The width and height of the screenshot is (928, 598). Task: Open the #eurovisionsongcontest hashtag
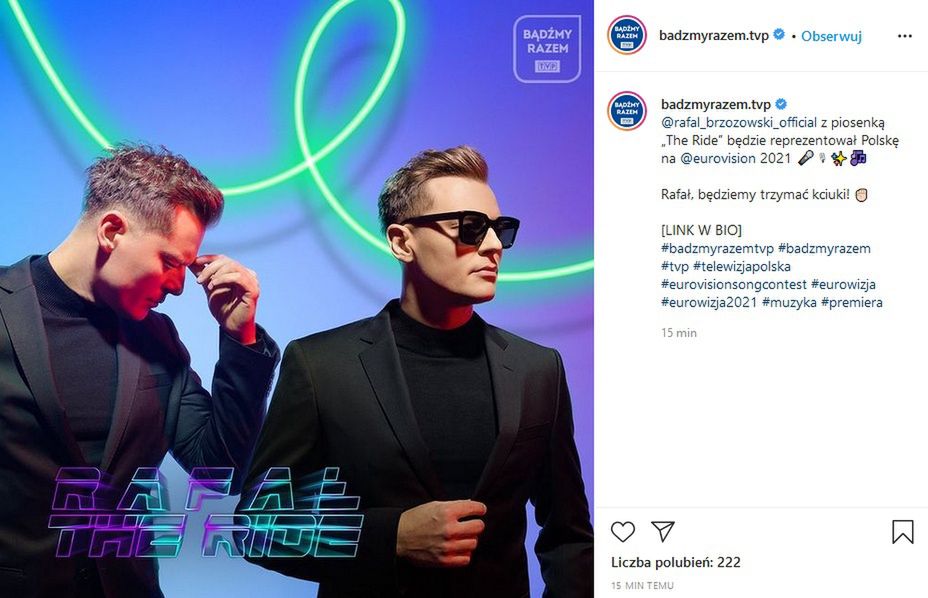pos(734,284)
